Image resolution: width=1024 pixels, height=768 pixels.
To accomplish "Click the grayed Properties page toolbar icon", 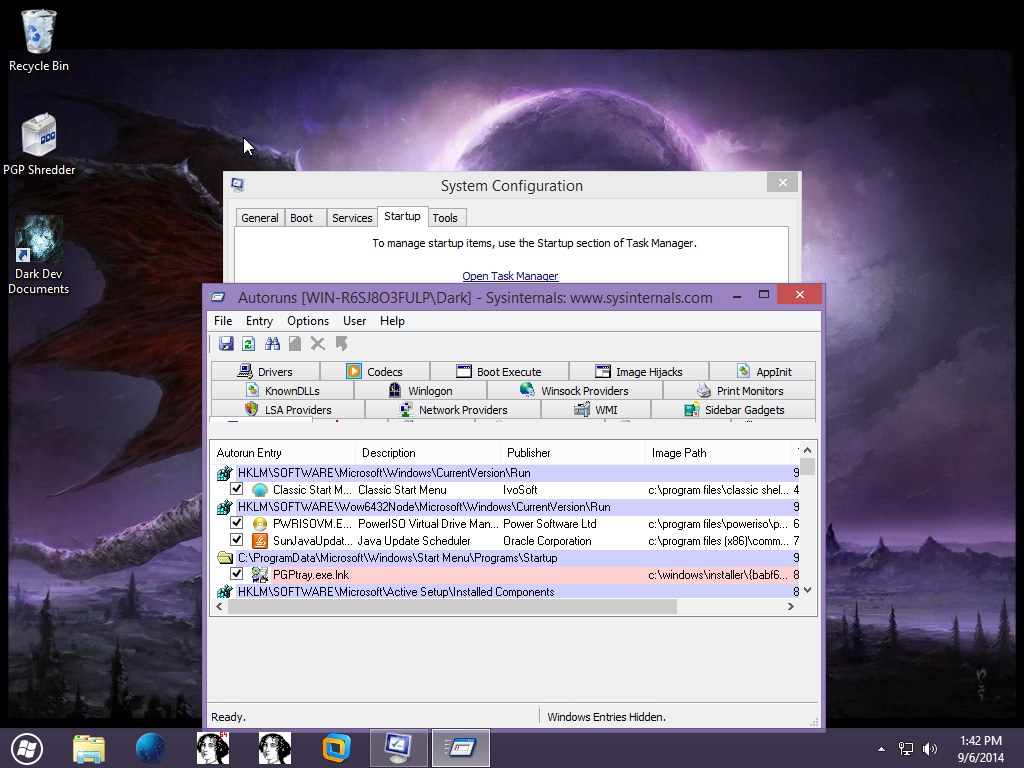I will coord(295,344).
